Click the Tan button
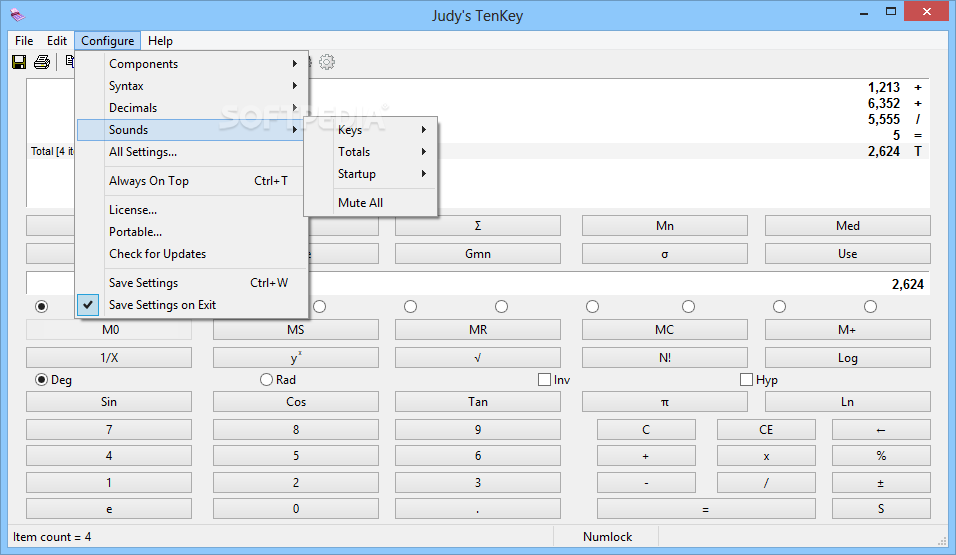The image size is (956, 555). [478, 402]
